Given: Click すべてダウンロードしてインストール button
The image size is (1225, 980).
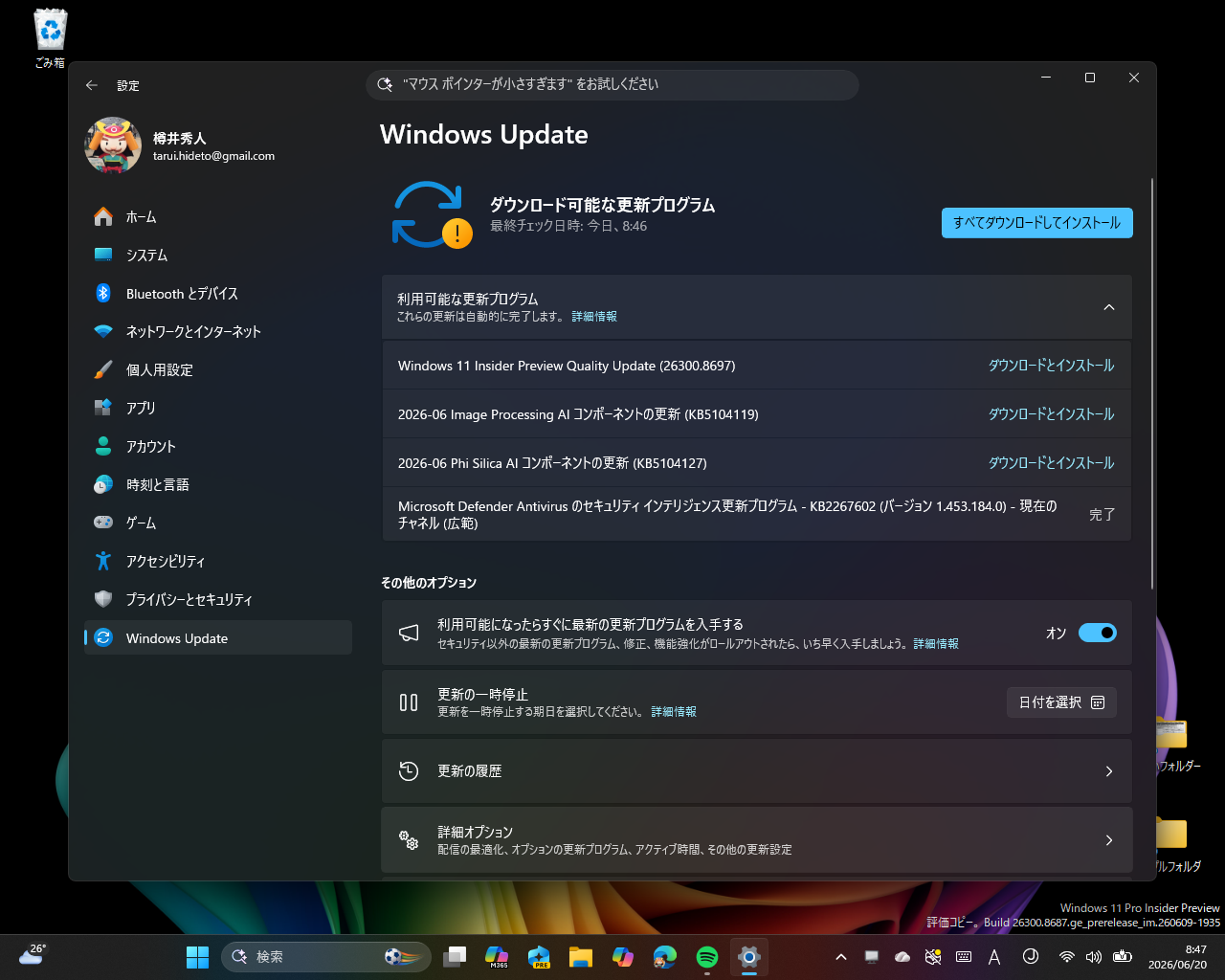Looking at the screenshot, I should point(1037,223).
